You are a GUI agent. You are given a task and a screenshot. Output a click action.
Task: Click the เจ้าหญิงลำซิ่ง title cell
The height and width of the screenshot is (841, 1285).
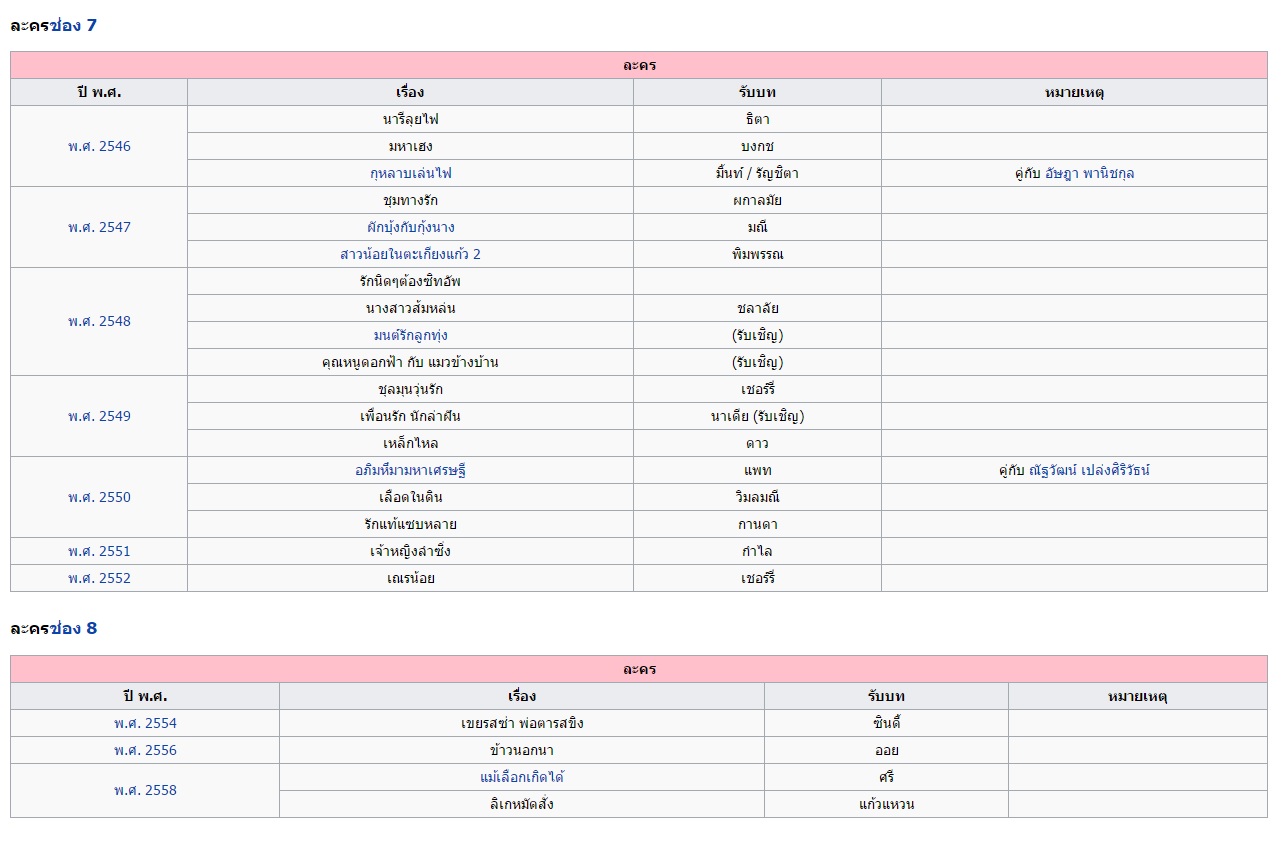click(410, 551)
